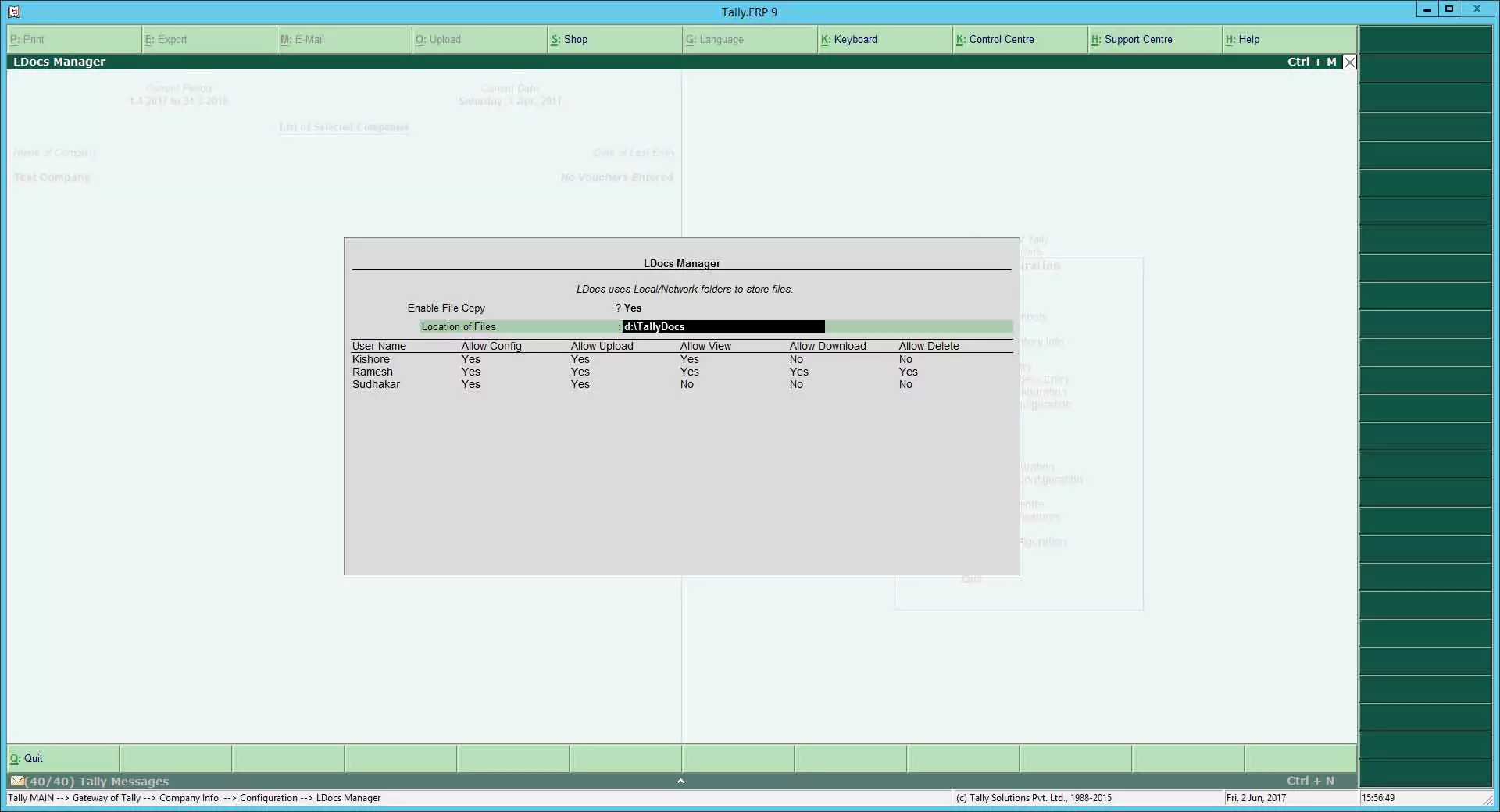The width and height of the screenshot is (1500, 812).
Task: Close LDocs Manager with the X icon
Action: tap(1349, 62)
